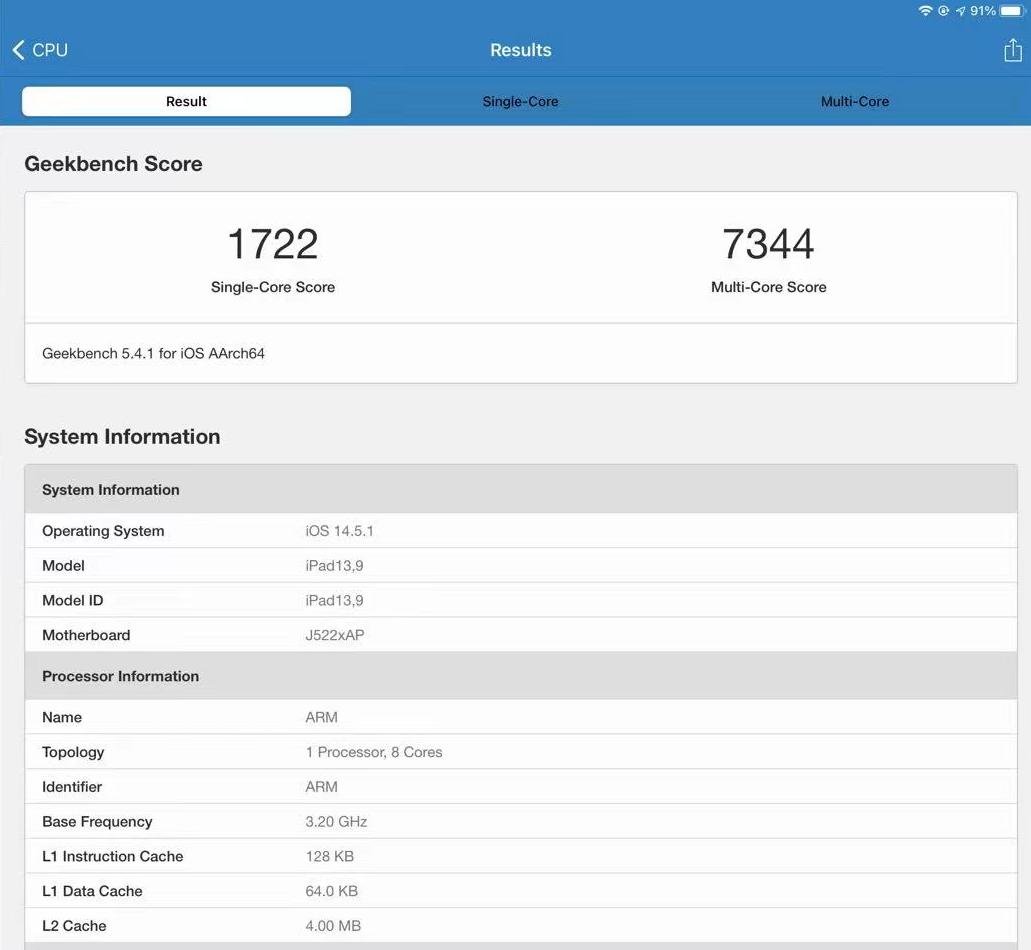Screen dimensions: 1031x950
Task: Switch to the Single-Core tab
Action: pos(520,101)
